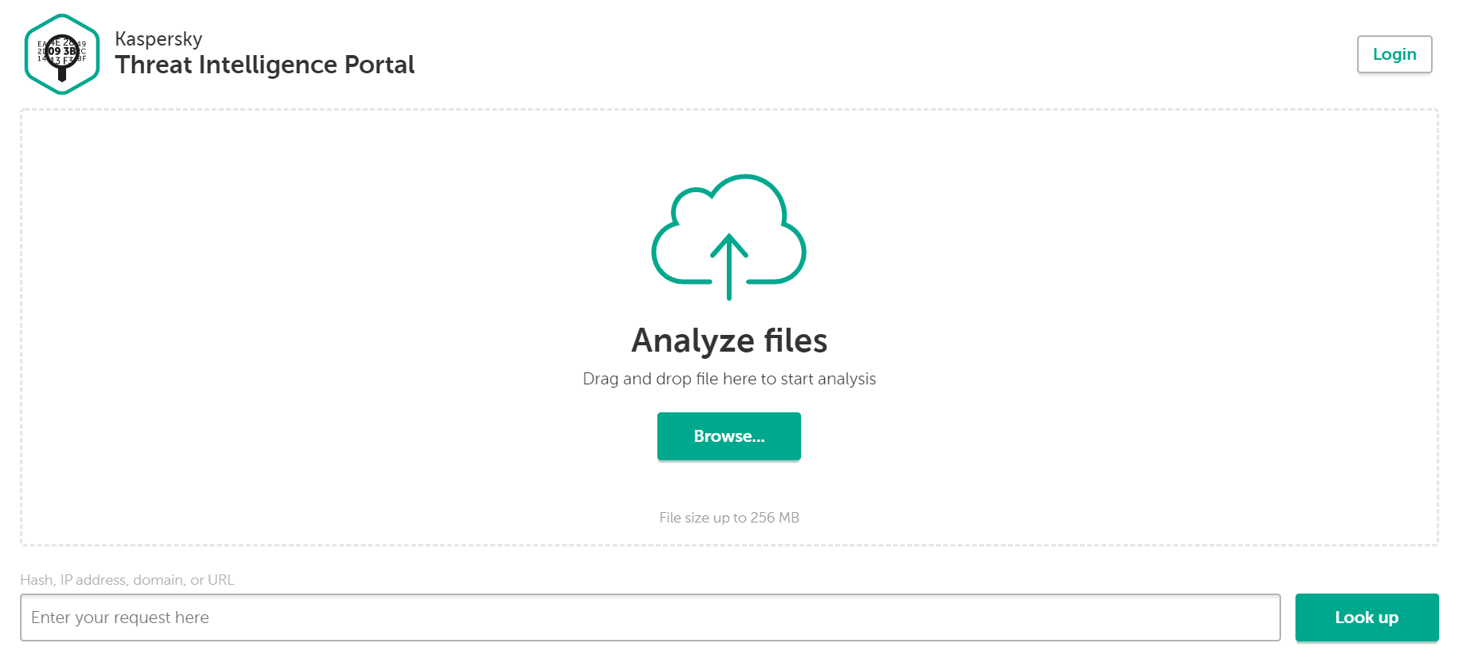The width and height of the screenshot is (1462, 669).
Task: Click "Hash, IP address, domain, or URL" label
Action: 127,580
